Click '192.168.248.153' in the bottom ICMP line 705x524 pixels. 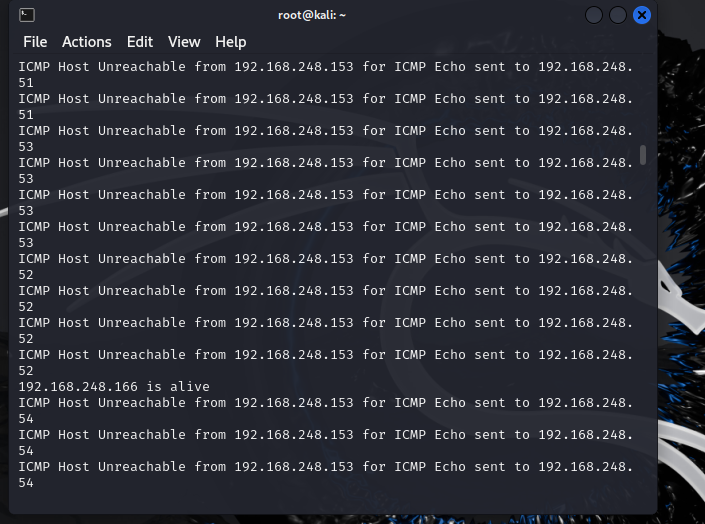[x=293, y=467]
